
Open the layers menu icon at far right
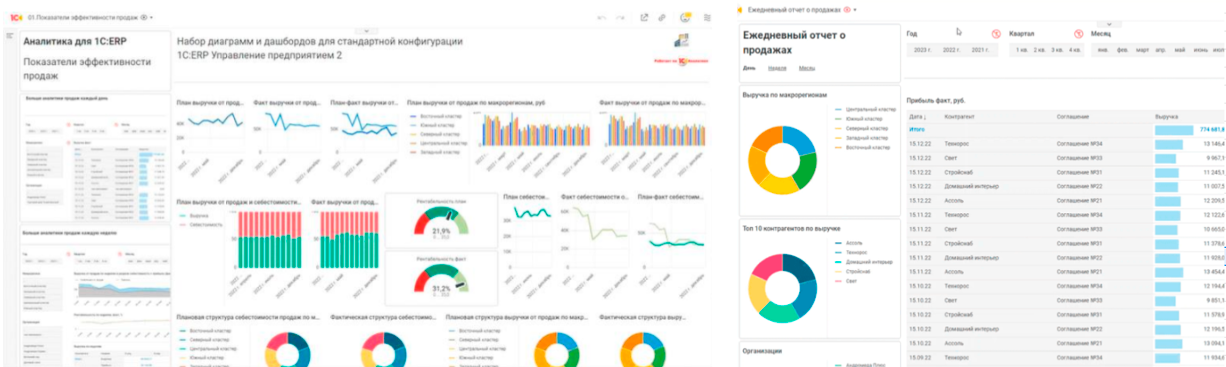pos(706,17)
